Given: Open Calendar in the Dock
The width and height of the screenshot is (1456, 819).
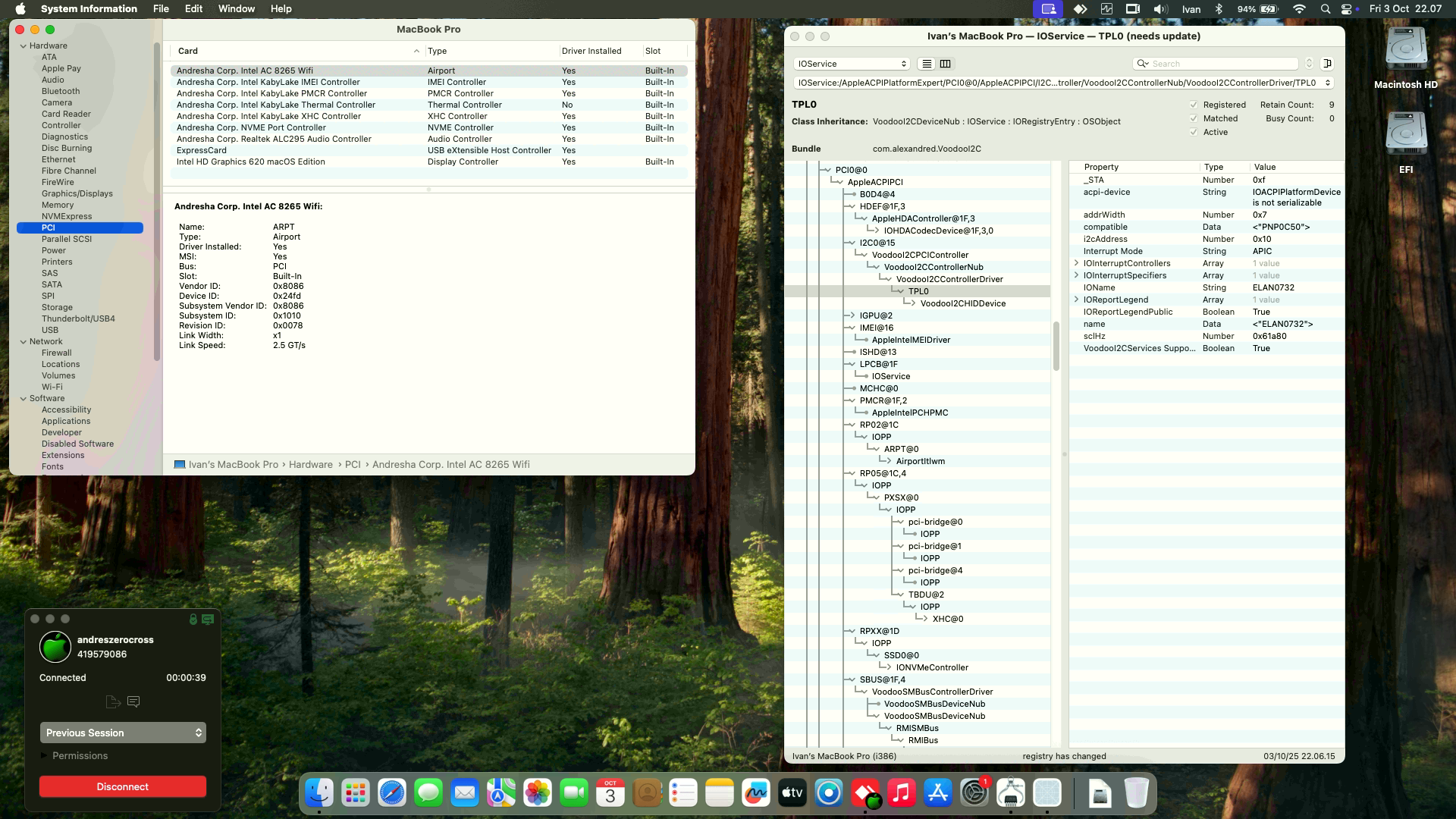Looking at the screenshot, I should tap(610, 793).
